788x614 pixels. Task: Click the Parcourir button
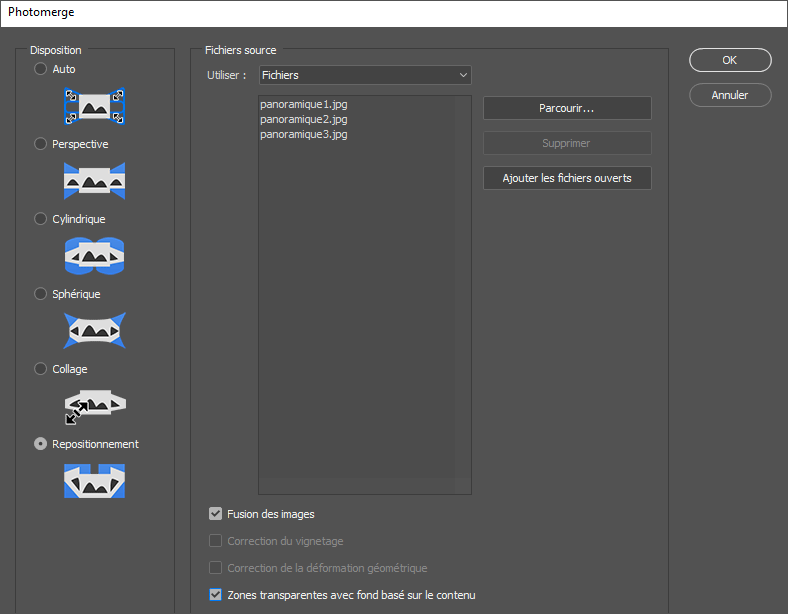point(567,108)
